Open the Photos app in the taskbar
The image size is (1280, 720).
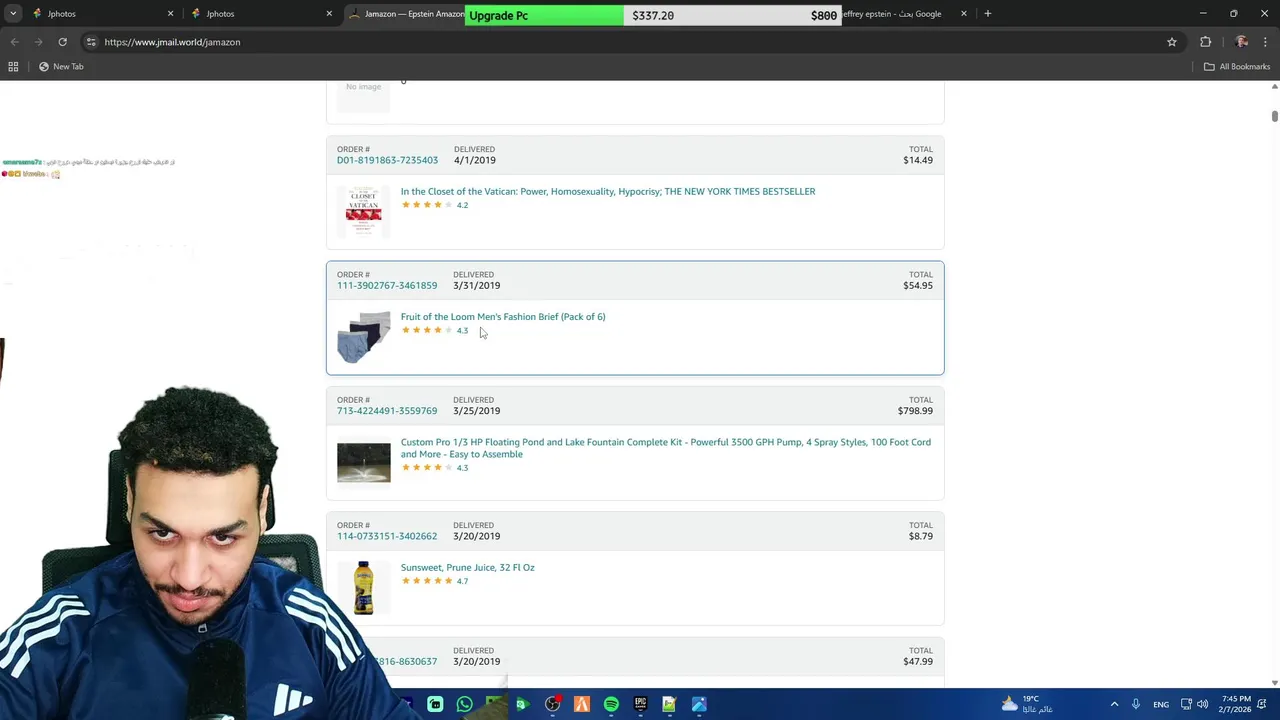click(x=699, y=705)
